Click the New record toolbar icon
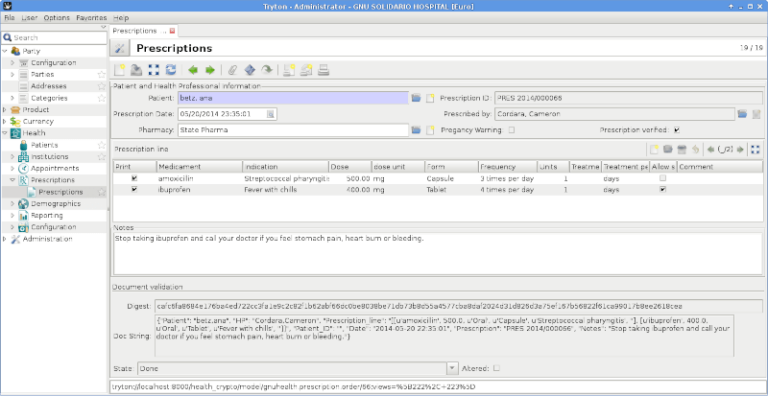This screenshot has width=768, height=396. [x=120, y=70]
